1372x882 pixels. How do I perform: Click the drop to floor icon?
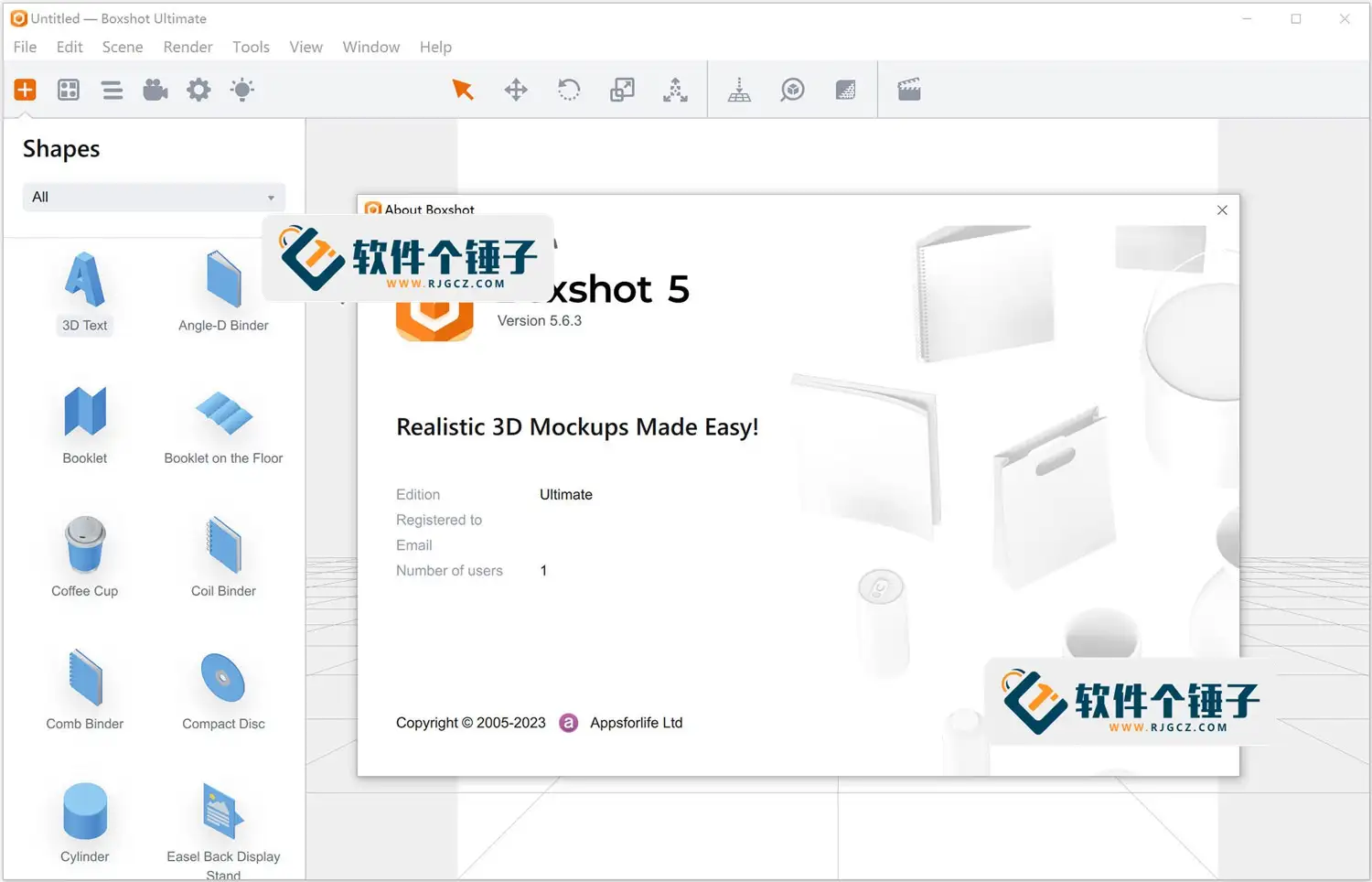[x=739, y=90]
